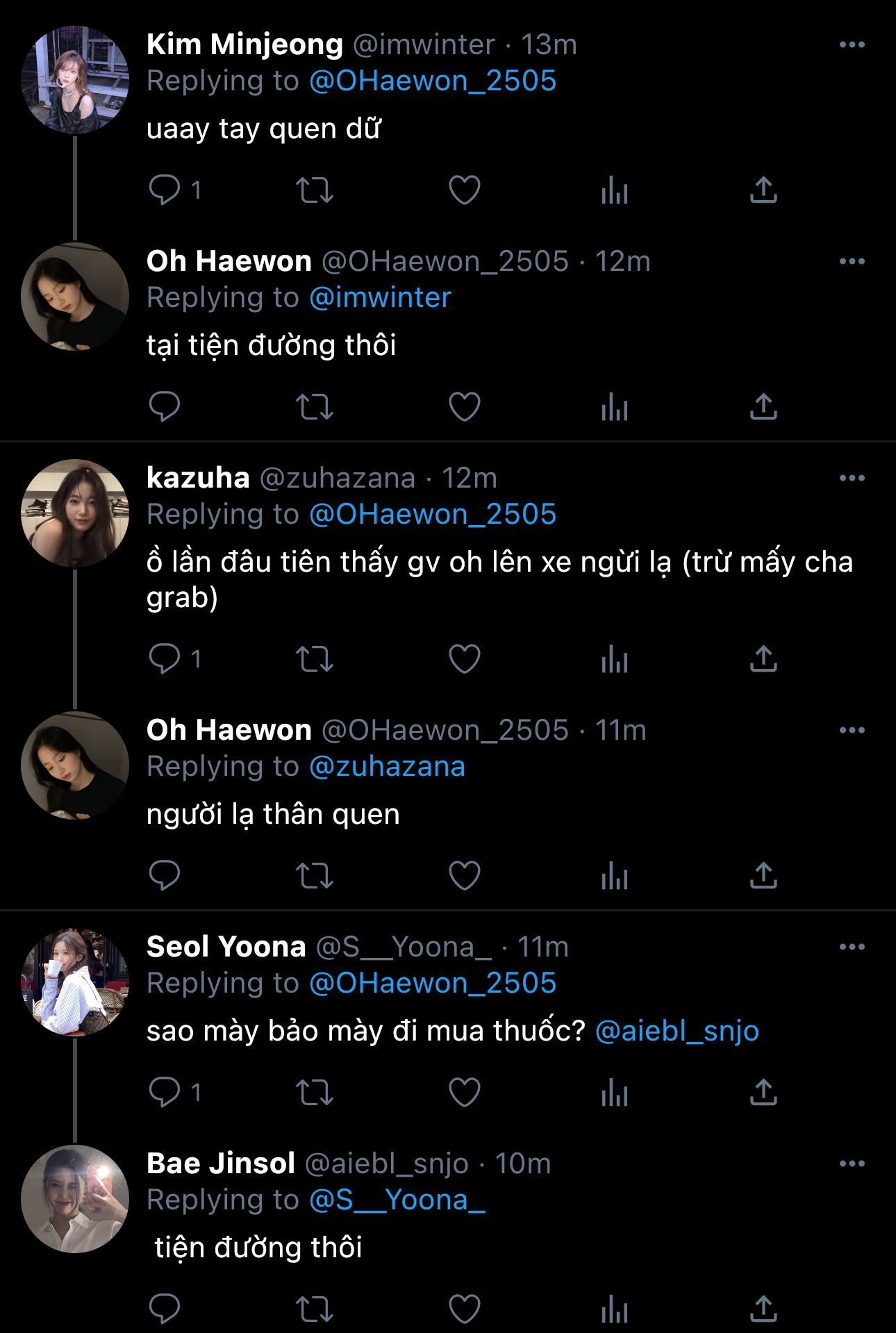Open @imwinter link in Oh Haewon's reply

point(380,297)
